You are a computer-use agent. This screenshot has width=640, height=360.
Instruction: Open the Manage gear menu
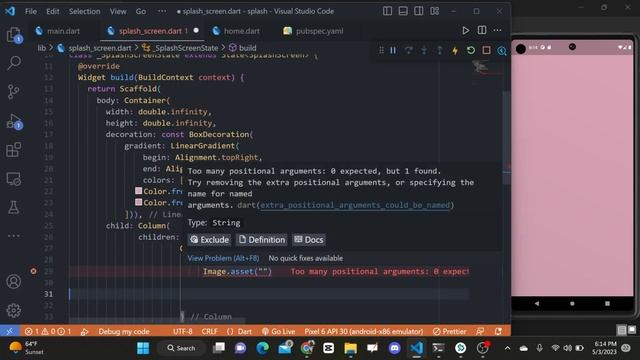click(13, 311)
